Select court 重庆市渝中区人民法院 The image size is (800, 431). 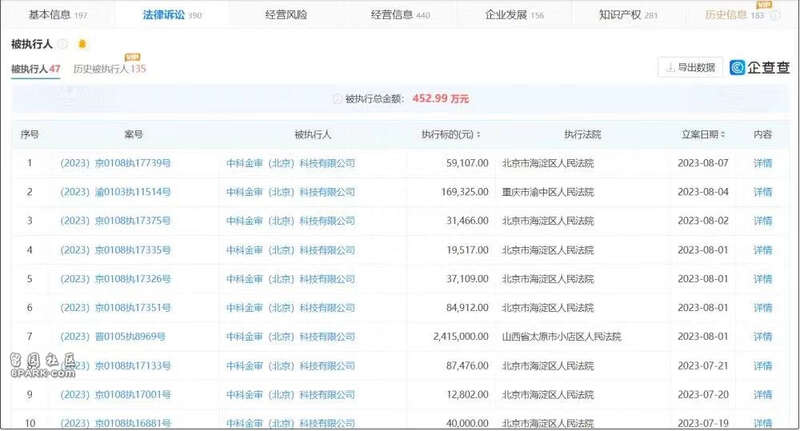548,192
